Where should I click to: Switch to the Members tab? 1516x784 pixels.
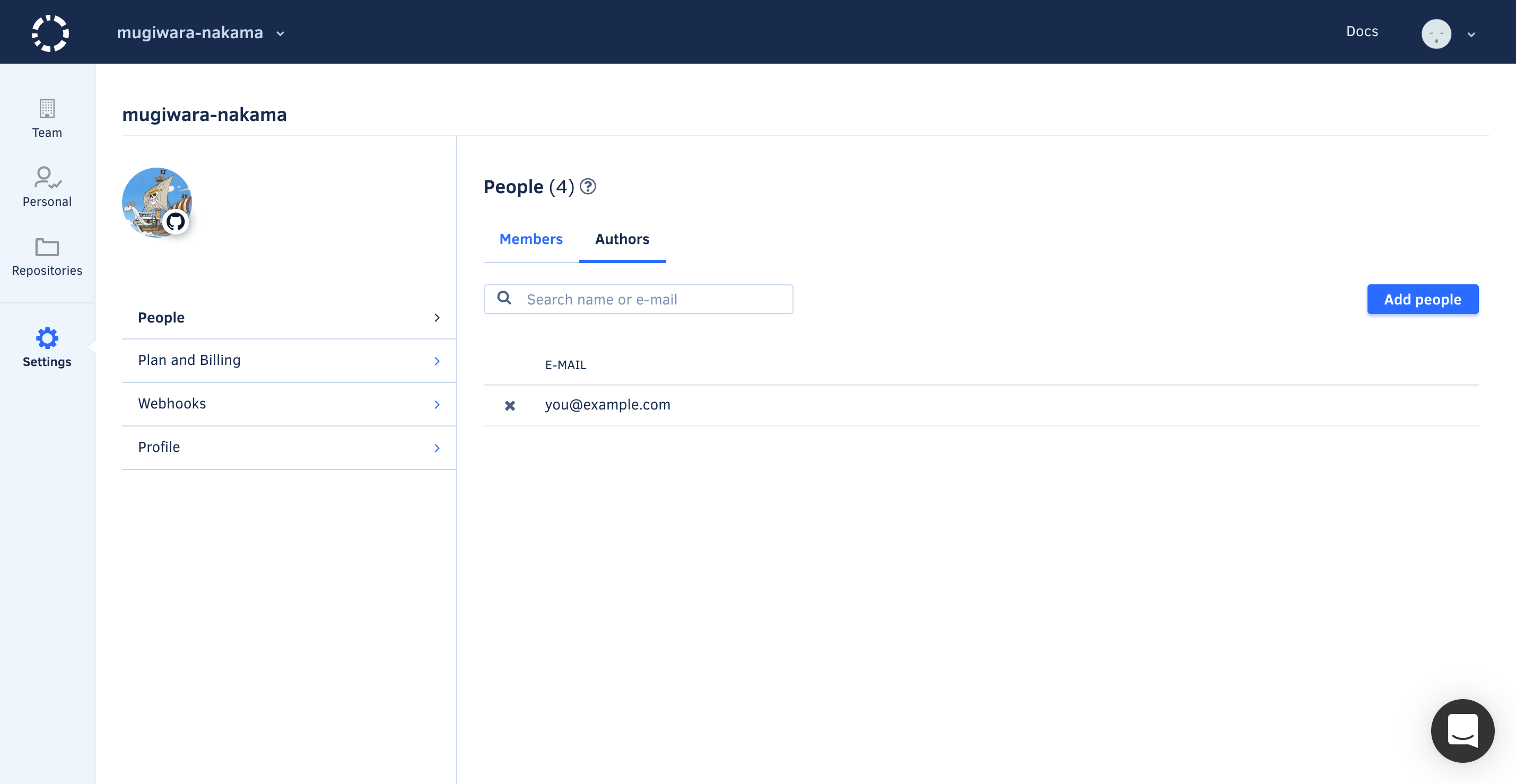point(531,239)
